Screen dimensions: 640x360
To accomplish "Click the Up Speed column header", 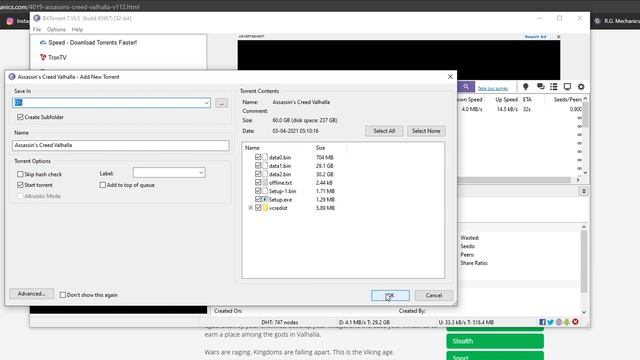I will (506, 100).
